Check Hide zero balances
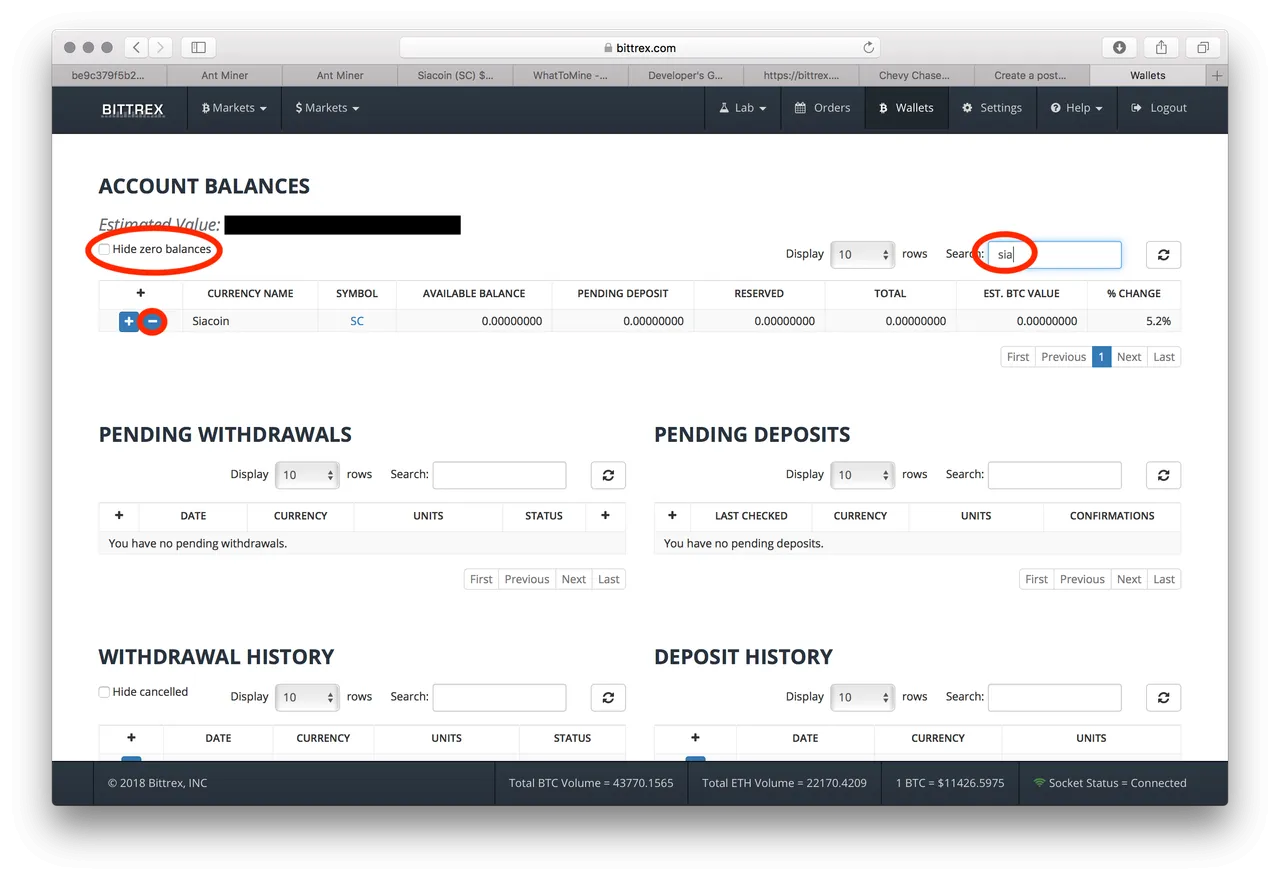This screenshot has width=1280, height=880. [104, 249]
